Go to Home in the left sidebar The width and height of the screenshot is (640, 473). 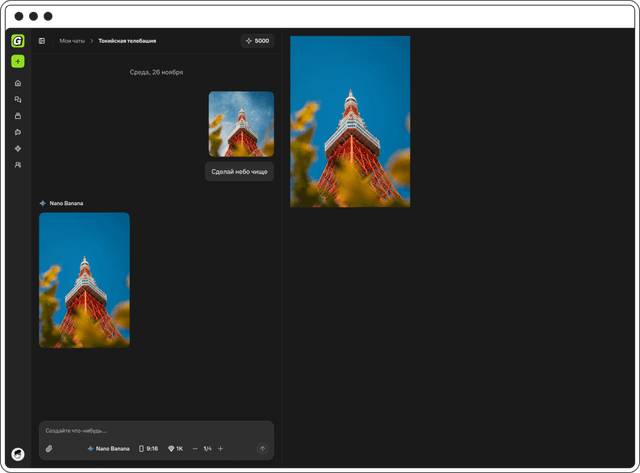coord(17,83)
